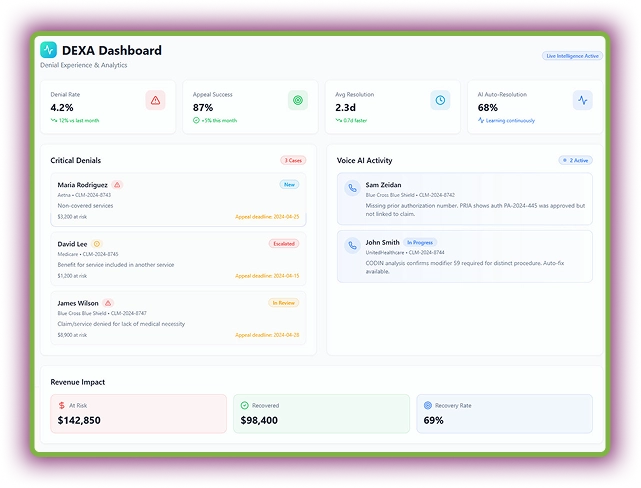
Task: Click the 2 Active badge in Voice AI Activity
Action: [576, 160]
